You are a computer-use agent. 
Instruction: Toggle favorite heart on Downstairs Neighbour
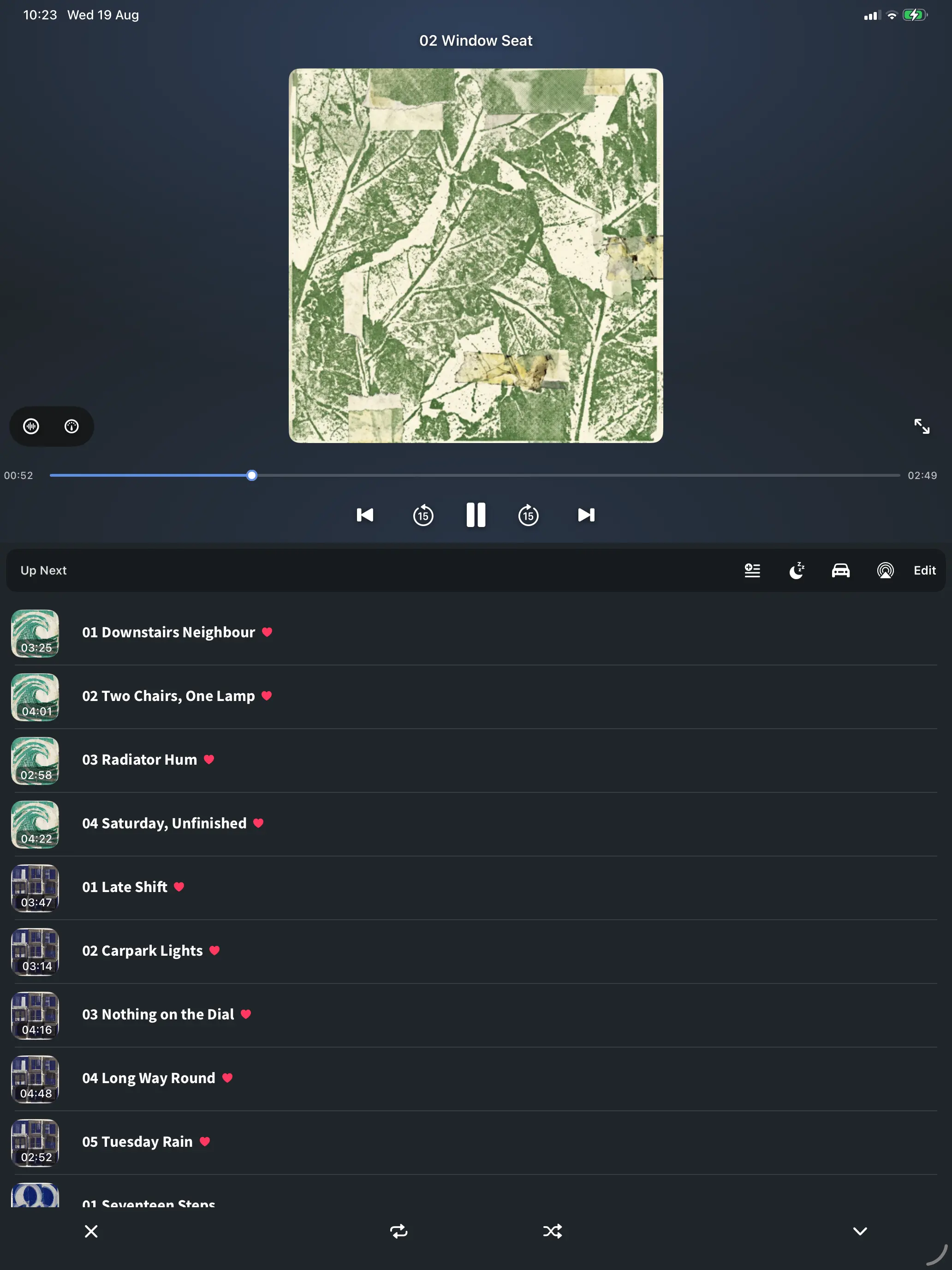tap(267, 632)
